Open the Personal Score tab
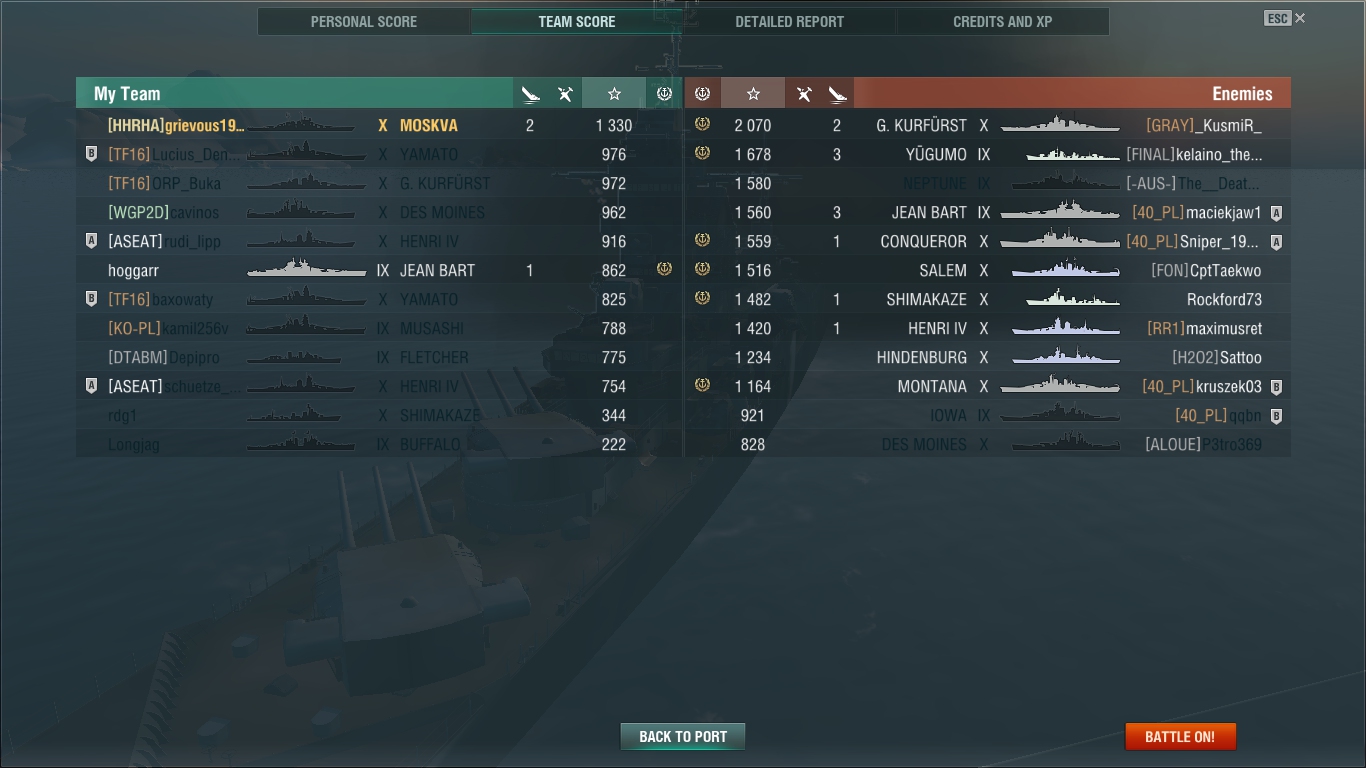 coord(364,21)
